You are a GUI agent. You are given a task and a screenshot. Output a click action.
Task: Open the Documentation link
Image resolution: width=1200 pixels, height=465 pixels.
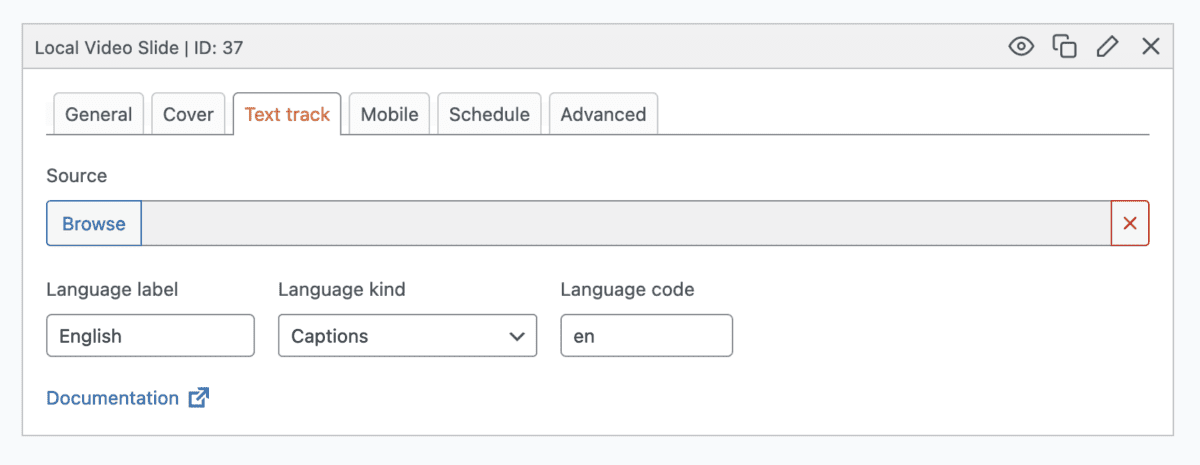pyautogui.click(x=112, y=398)
